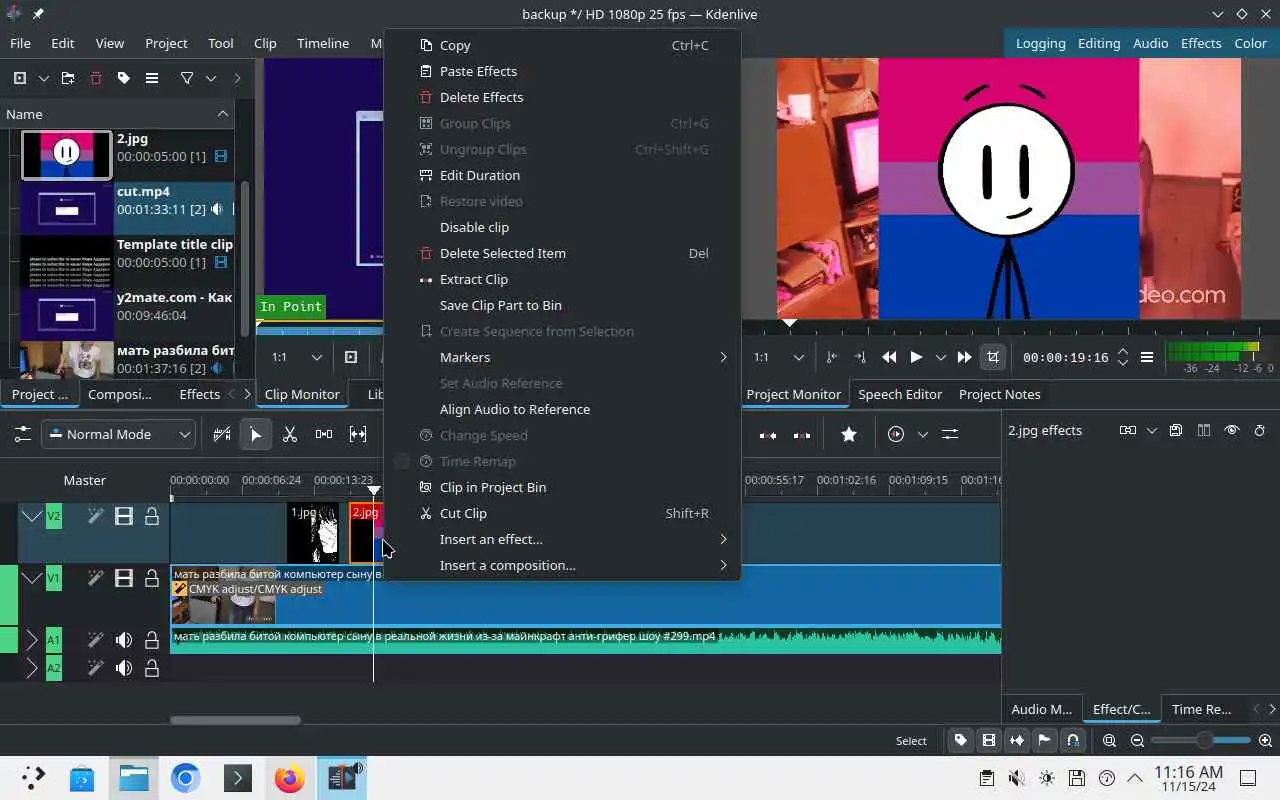Expand audio track A1

pyautogui.click(x=32, y=640)
